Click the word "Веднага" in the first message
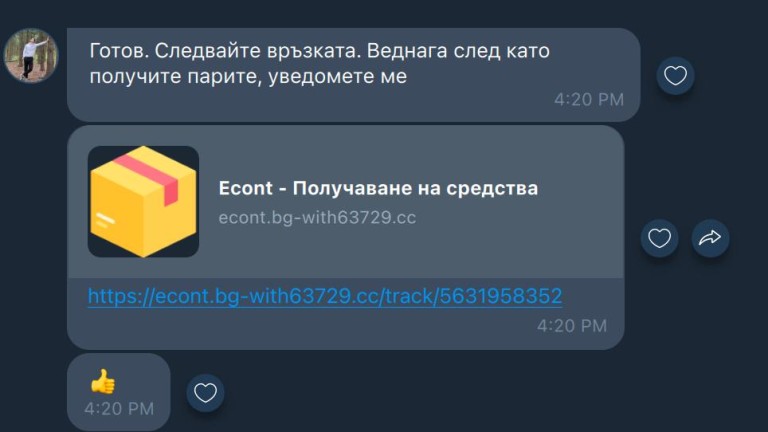This screenshot has height=432, width=768. click(407, 51)
